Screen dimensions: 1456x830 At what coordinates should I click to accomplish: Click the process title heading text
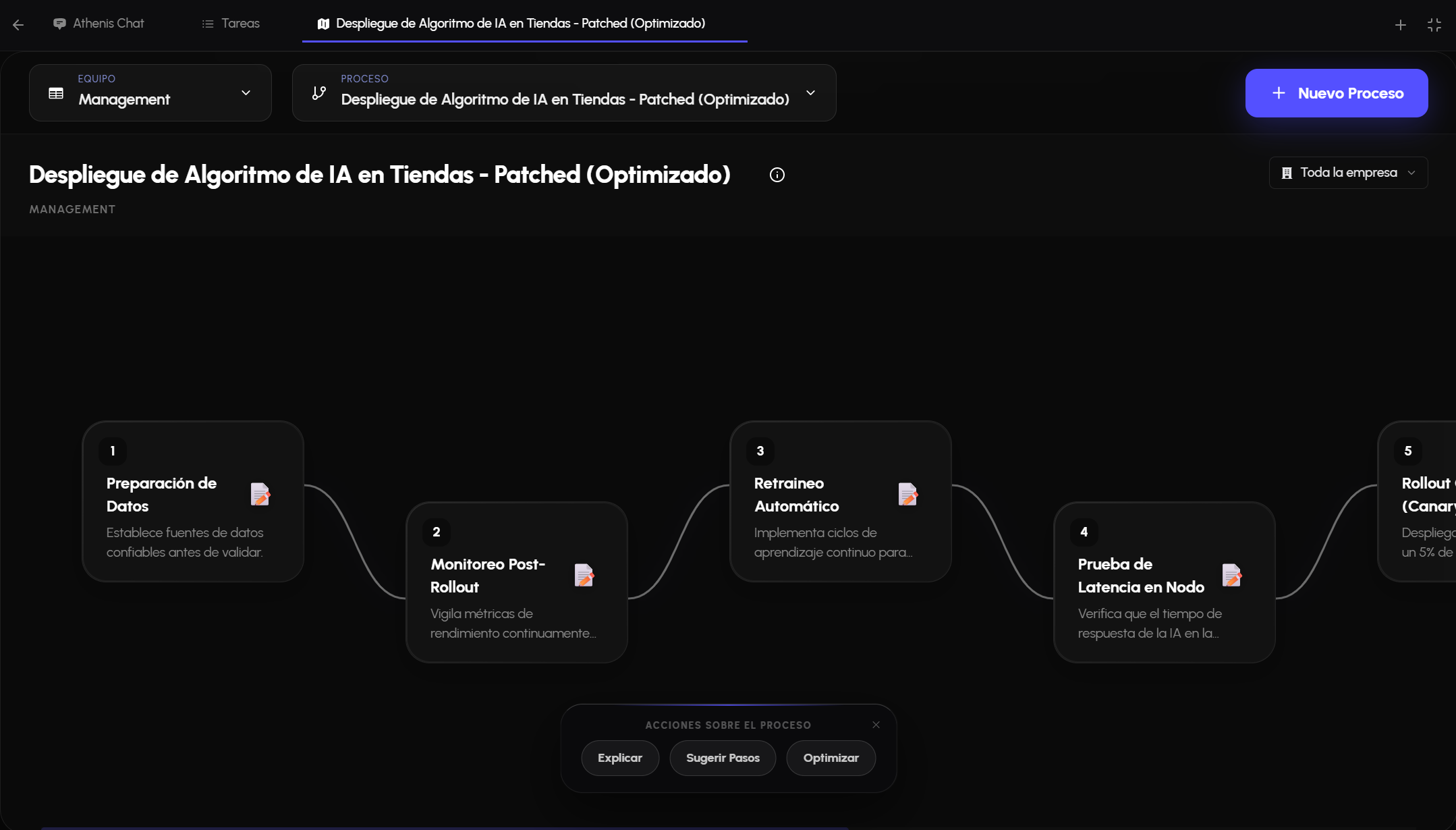coord(380,175)
